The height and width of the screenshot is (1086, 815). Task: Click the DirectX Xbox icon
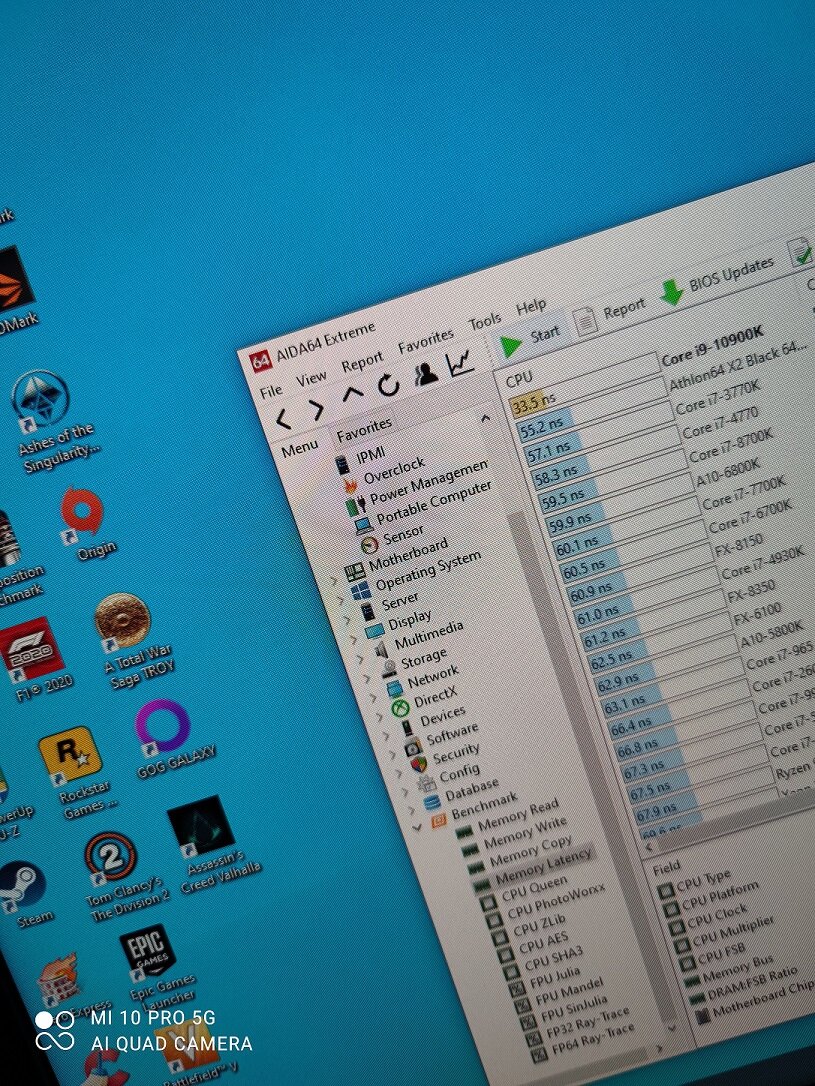400,708
